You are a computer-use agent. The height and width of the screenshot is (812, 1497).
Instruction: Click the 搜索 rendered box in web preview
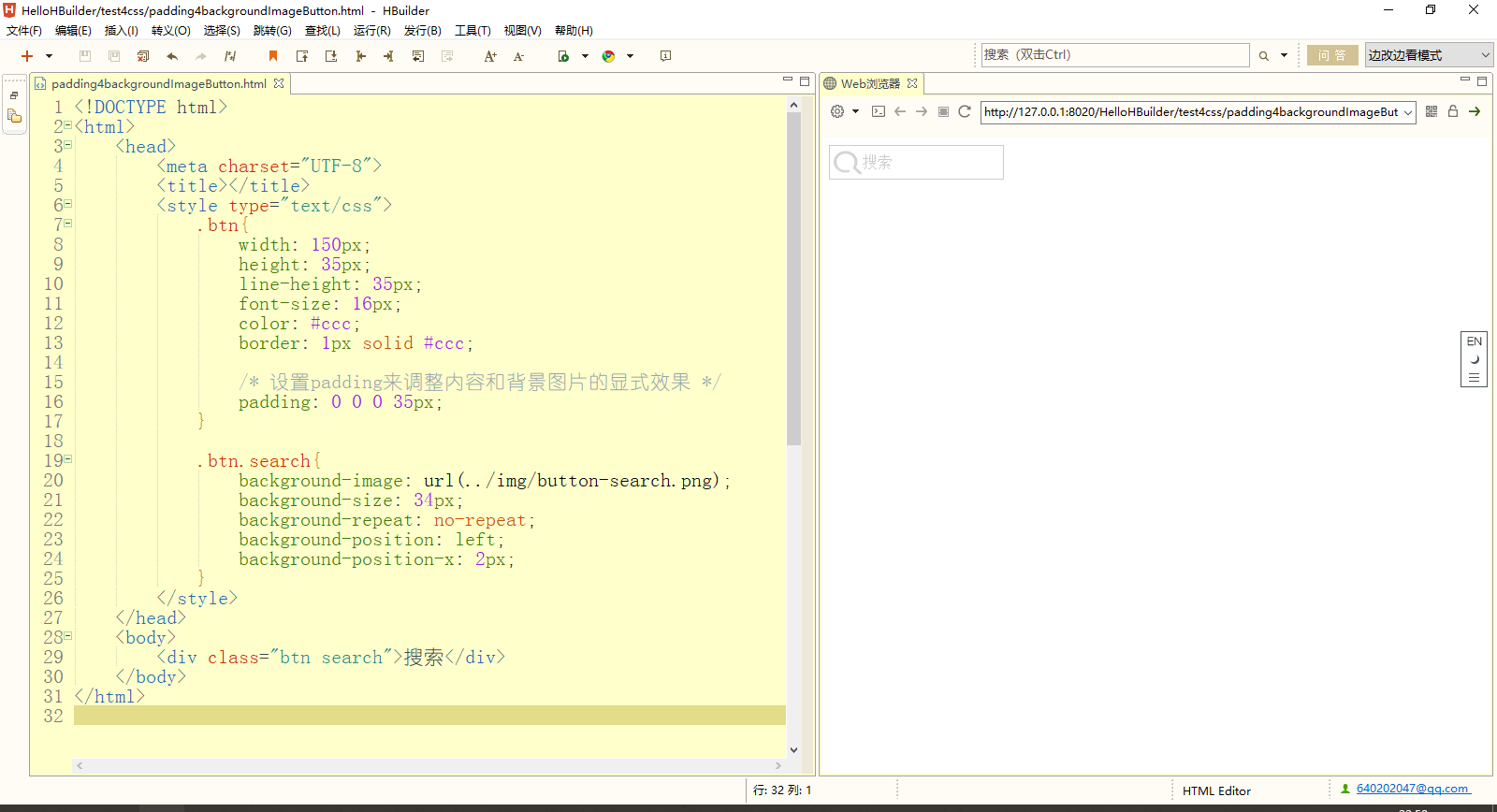click(x=916, y=162)
